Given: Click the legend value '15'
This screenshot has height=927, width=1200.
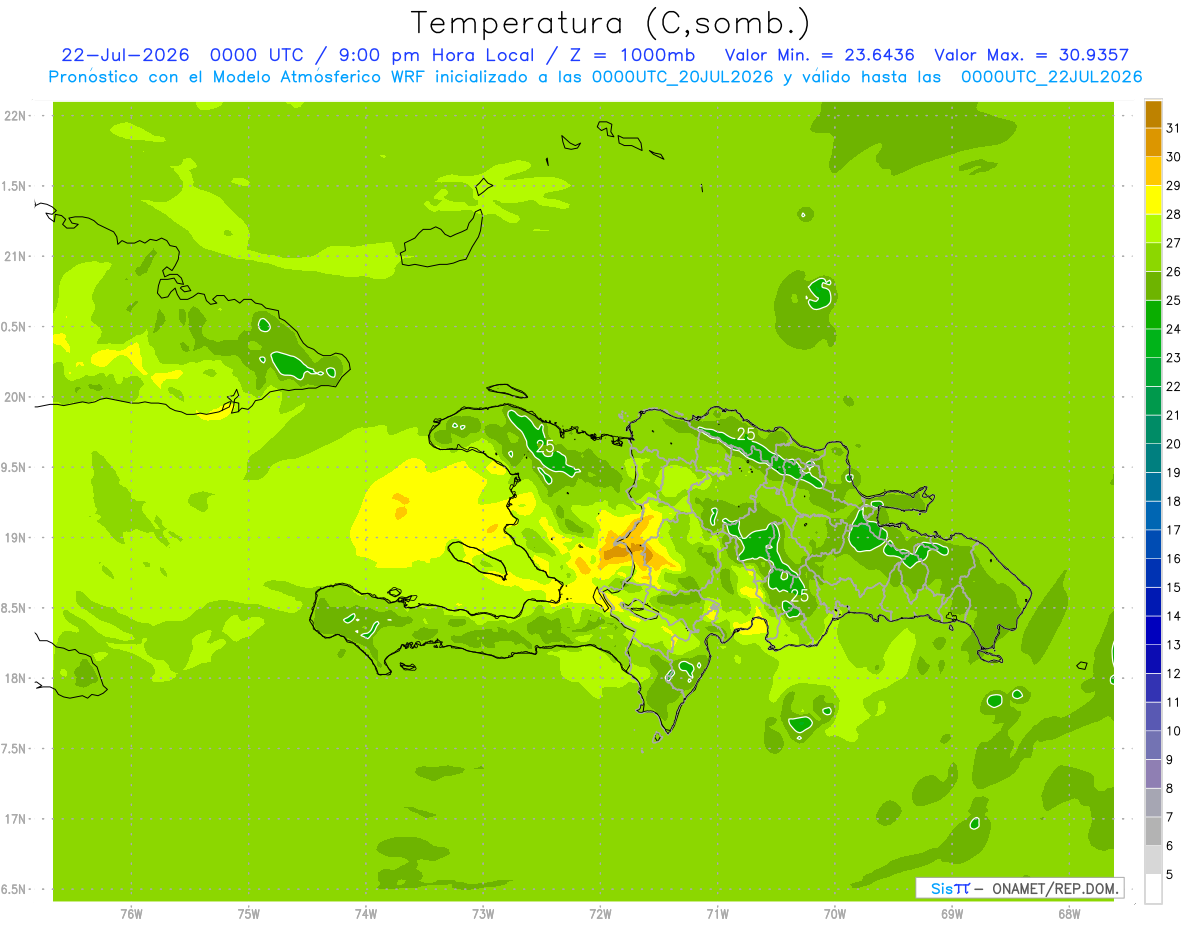Looking at the screenshot, I should point(1174,587).
